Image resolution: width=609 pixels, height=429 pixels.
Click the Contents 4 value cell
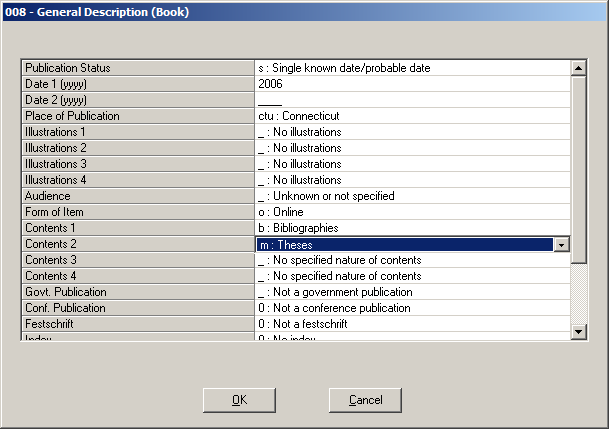[x=410, y=276]
